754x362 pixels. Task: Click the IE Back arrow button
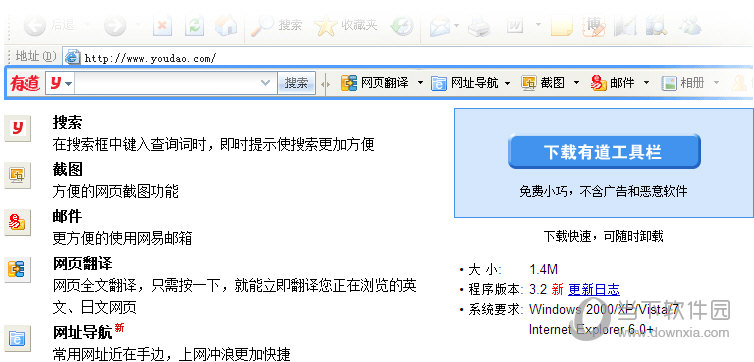(x=35, y=26)
